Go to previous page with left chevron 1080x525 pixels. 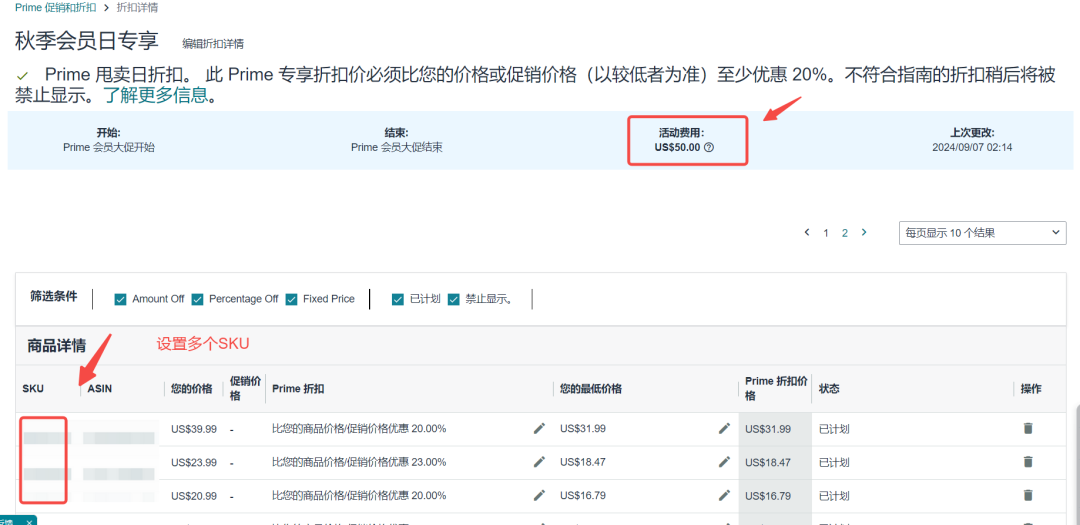pos(807,233)
